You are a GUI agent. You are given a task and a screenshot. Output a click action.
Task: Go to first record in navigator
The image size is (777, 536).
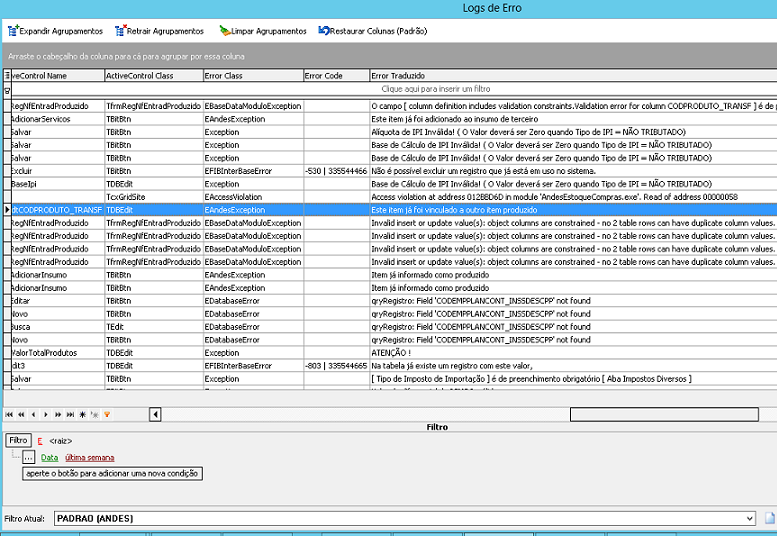point(9,415)
